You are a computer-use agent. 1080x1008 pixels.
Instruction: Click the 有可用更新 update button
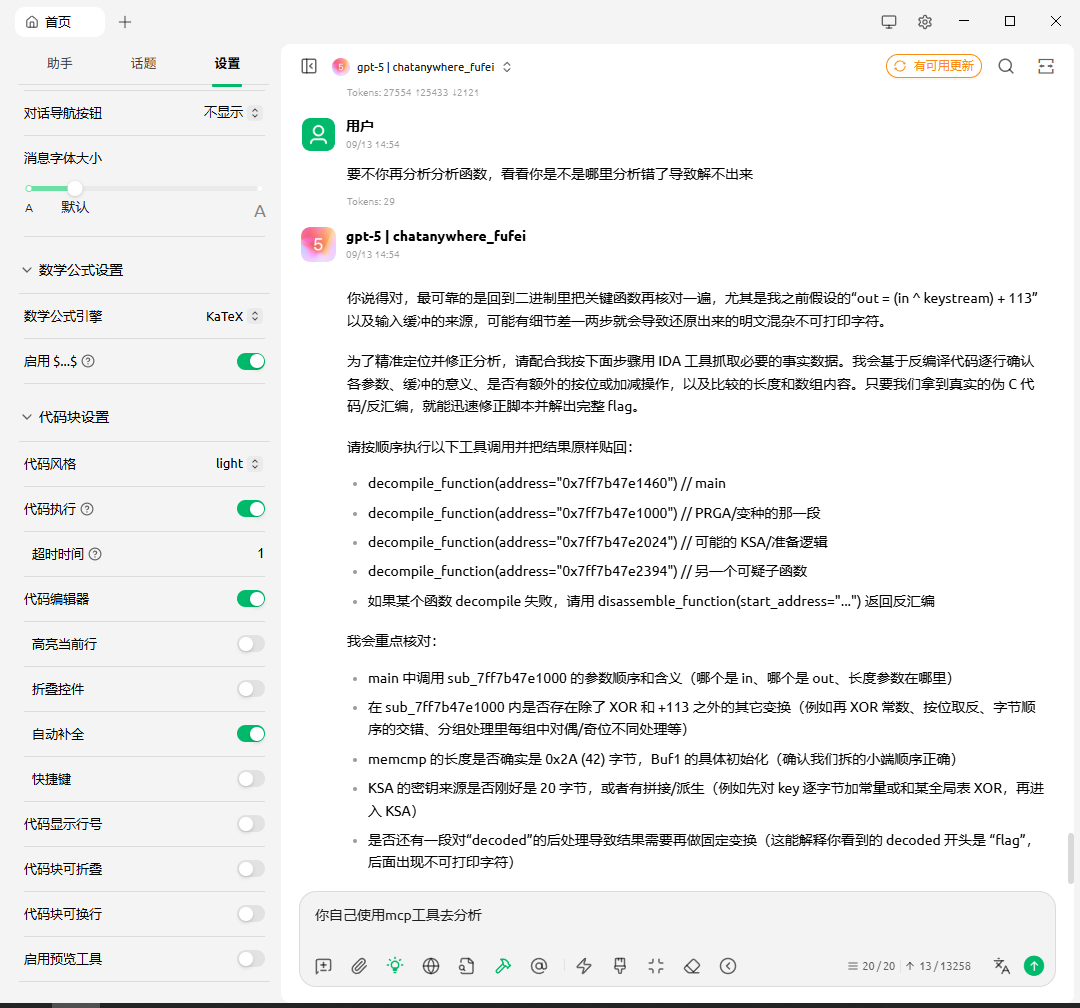[x=933, y=66]
